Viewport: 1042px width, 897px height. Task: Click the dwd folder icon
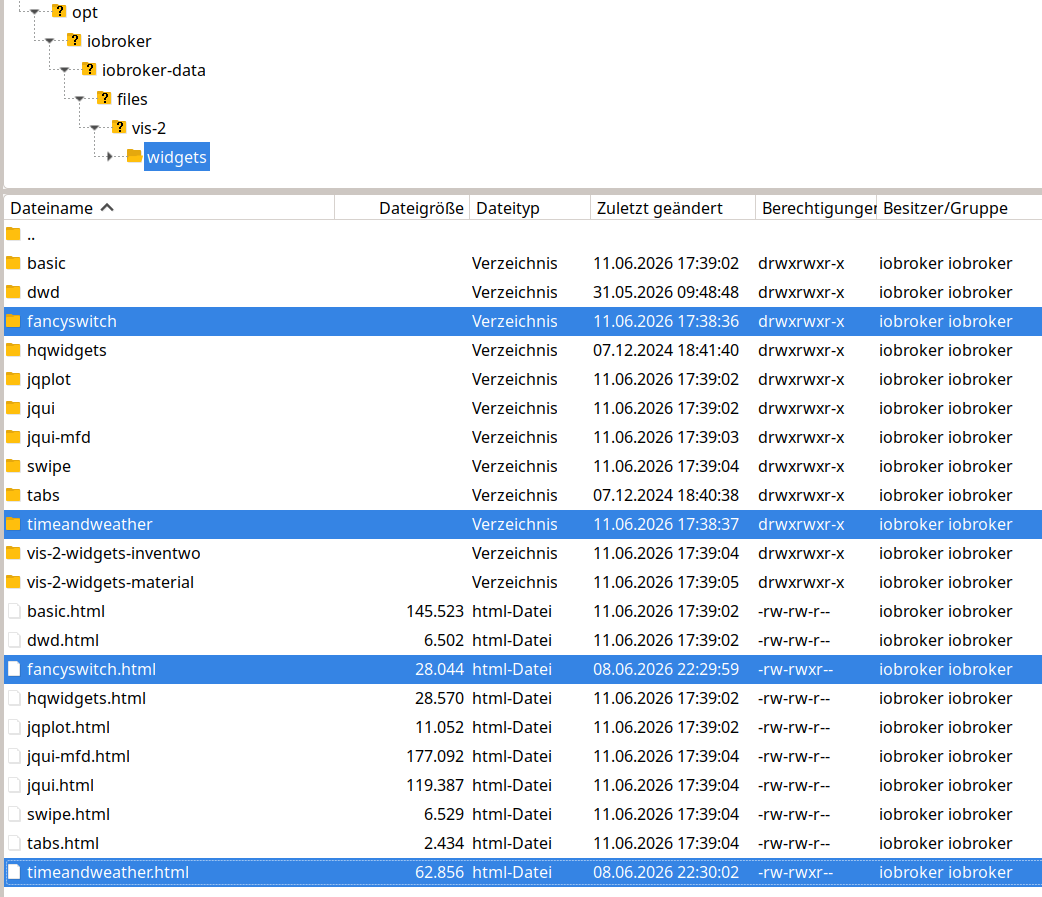tap(13, 292)
